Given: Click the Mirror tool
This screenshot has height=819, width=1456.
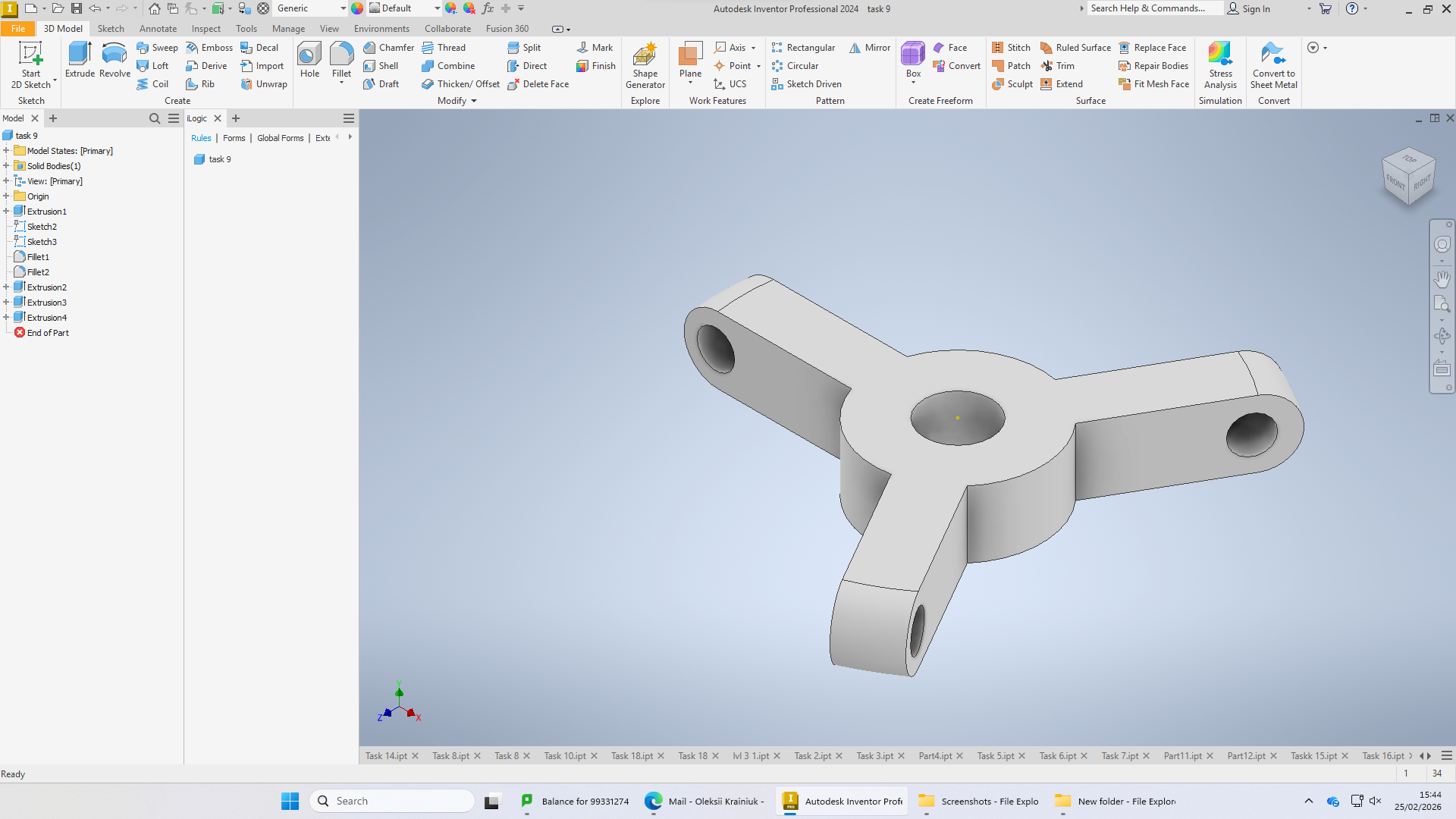Looking at the screenshot, I should click(x=870, y=48).
